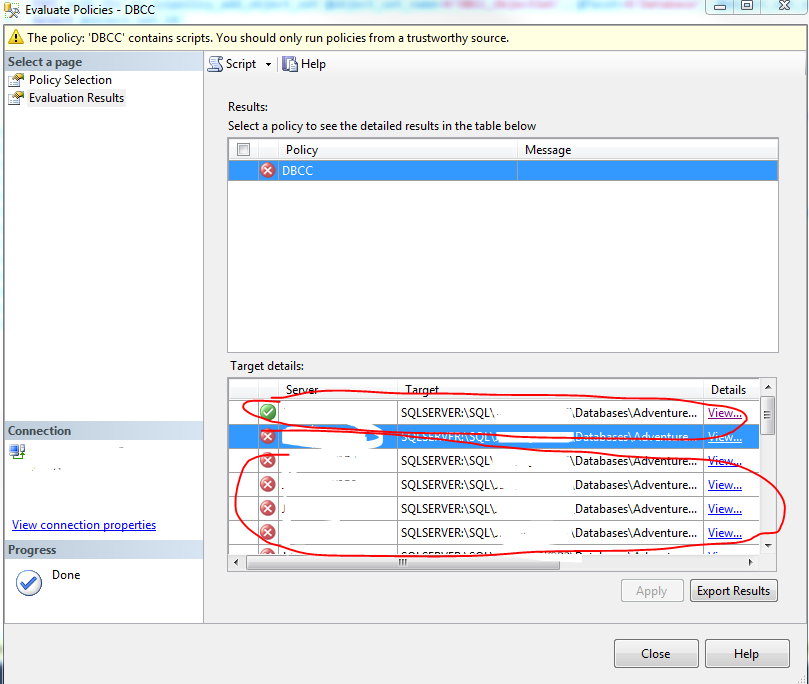Click the connection server icon
809x684 pixels.
[17, 452]
